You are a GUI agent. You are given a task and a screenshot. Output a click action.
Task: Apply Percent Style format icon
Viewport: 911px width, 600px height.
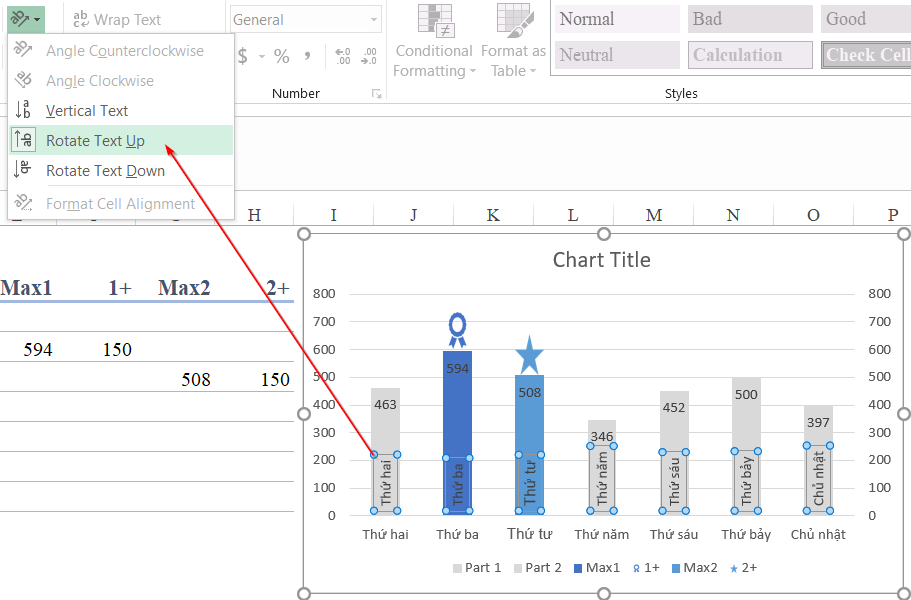(282, 57)
